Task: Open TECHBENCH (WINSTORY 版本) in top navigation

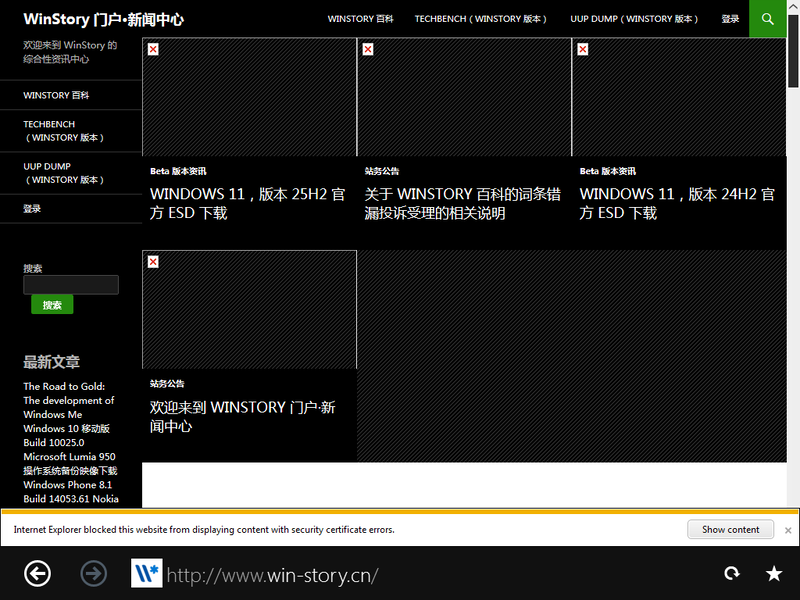Action: coord(480,19)
